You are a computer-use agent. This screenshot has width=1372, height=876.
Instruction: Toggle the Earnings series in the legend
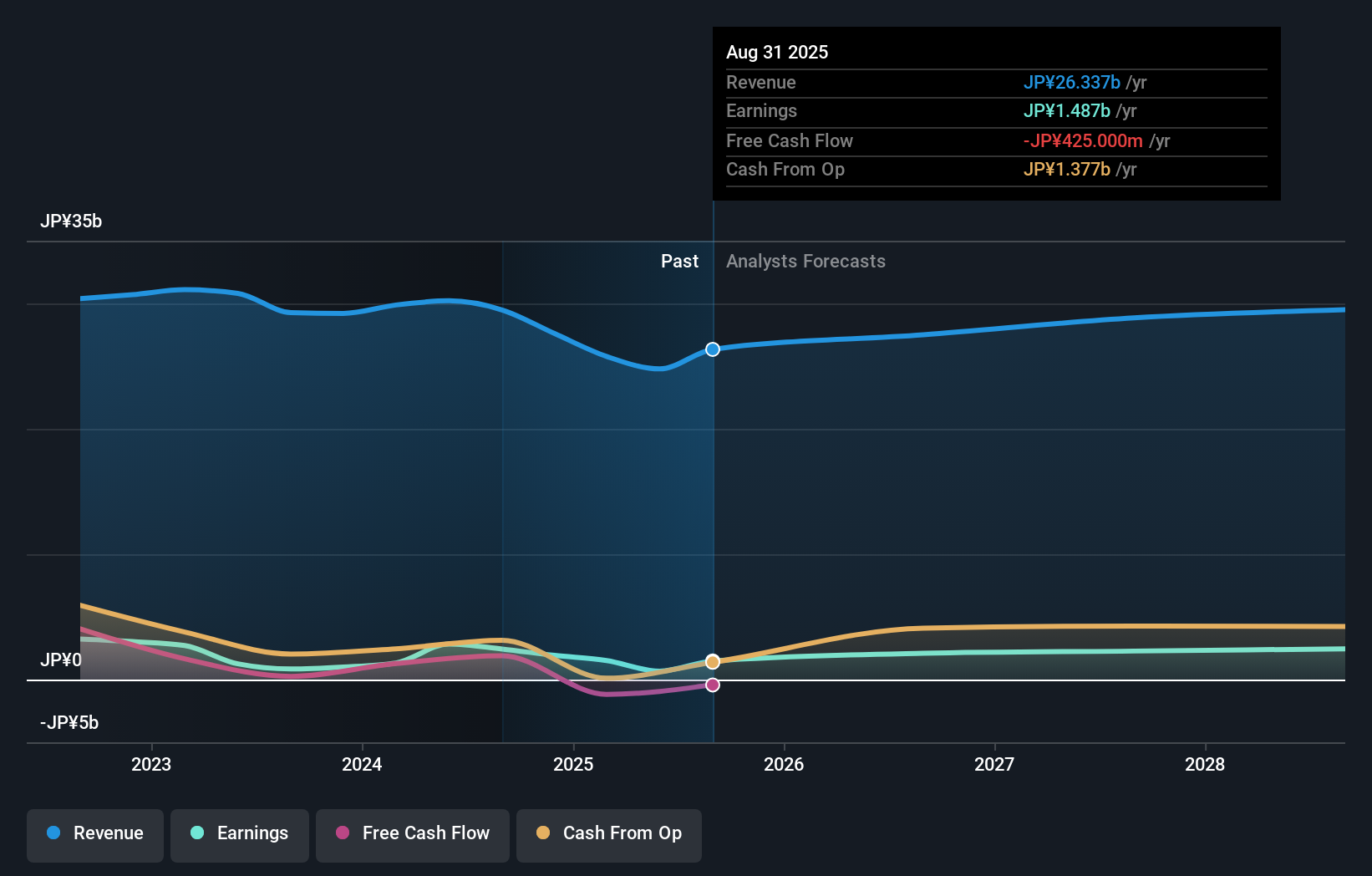point(239,833)
